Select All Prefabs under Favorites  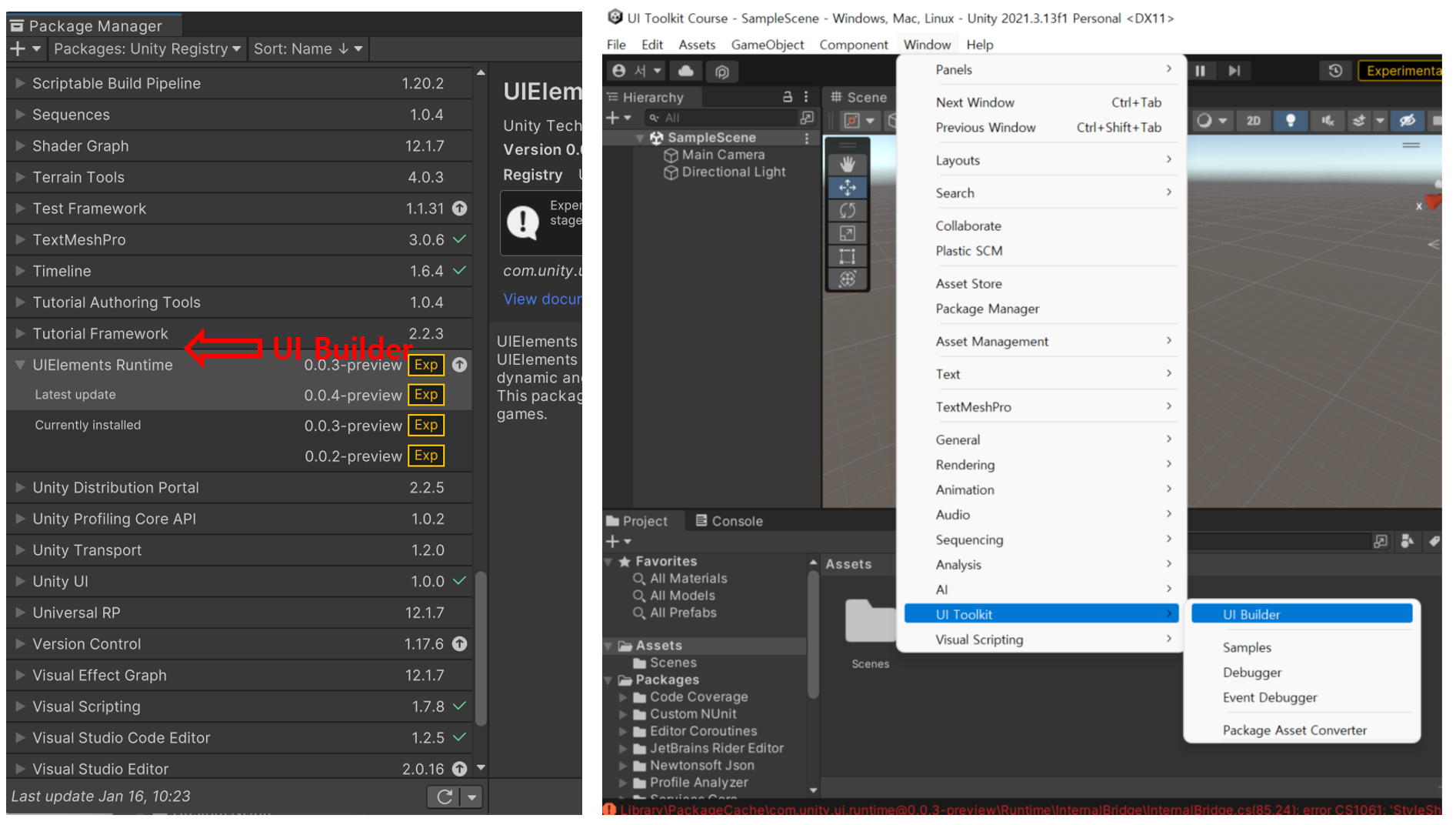tap(682, 613)
